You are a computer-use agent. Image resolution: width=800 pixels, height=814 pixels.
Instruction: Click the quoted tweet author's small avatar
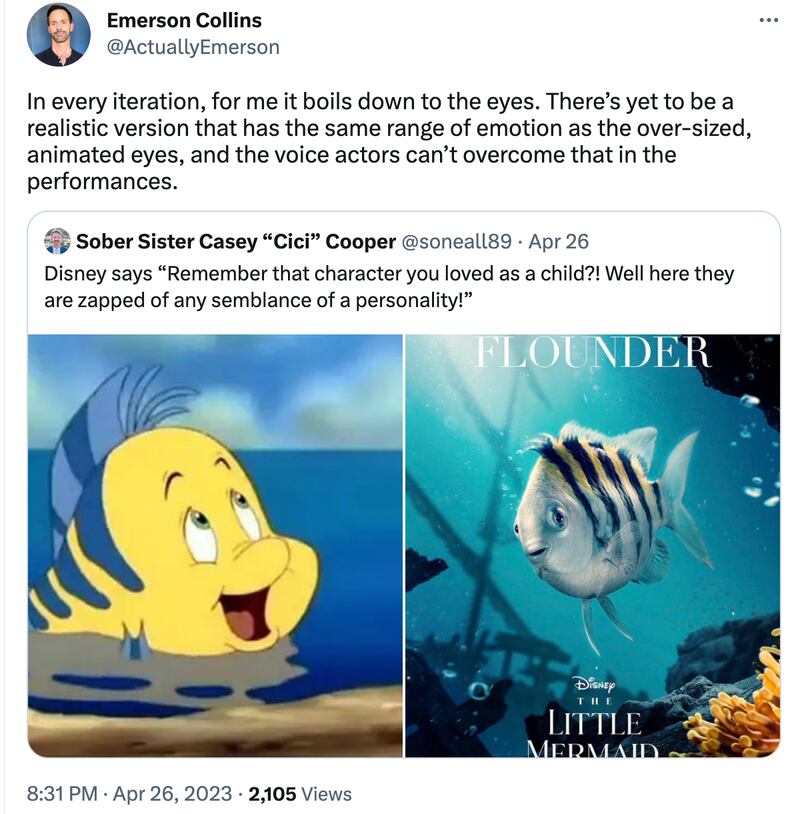pos(58,241)
